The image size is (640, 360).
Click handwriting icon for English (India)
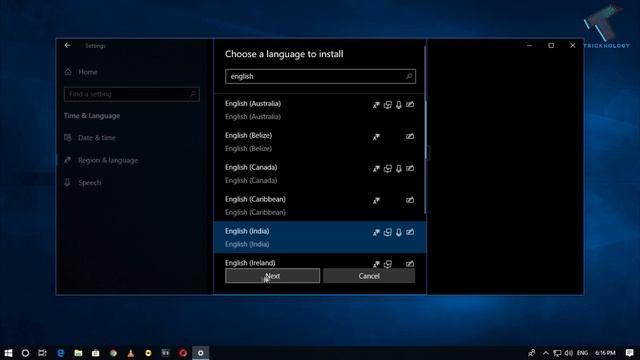coord(410,232)
